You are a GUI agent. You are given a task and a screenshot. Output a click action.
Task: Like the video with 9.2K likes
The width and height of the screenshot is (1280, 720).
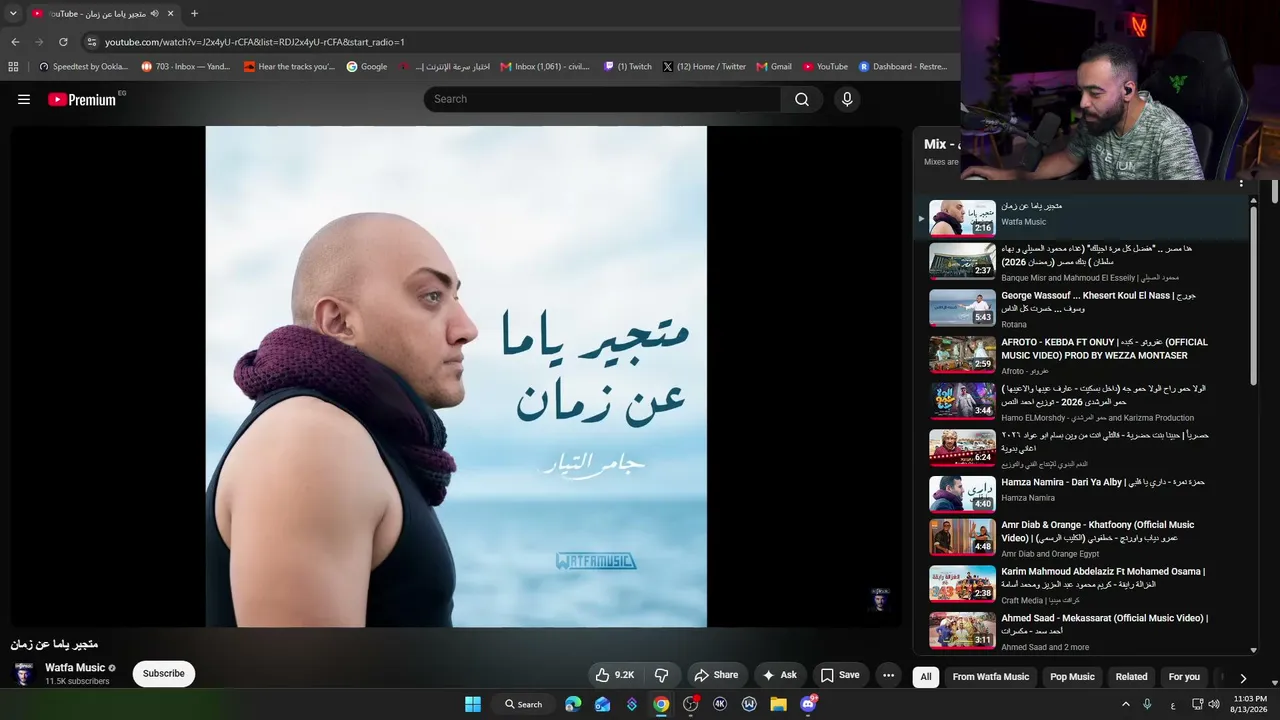tap(615, 675)
